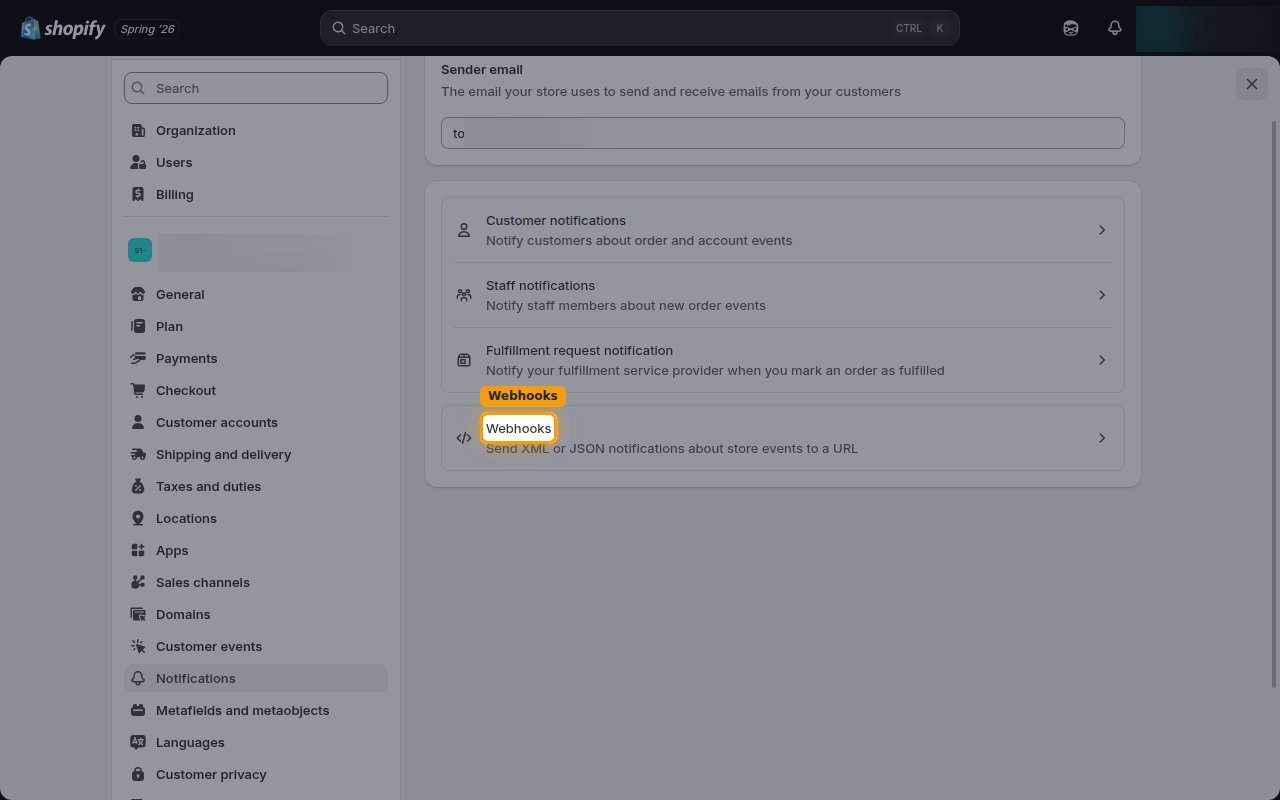Viewport: 1280px width, 800px height.
Task: Open Customer accounts settings
Action: point(256,422)
